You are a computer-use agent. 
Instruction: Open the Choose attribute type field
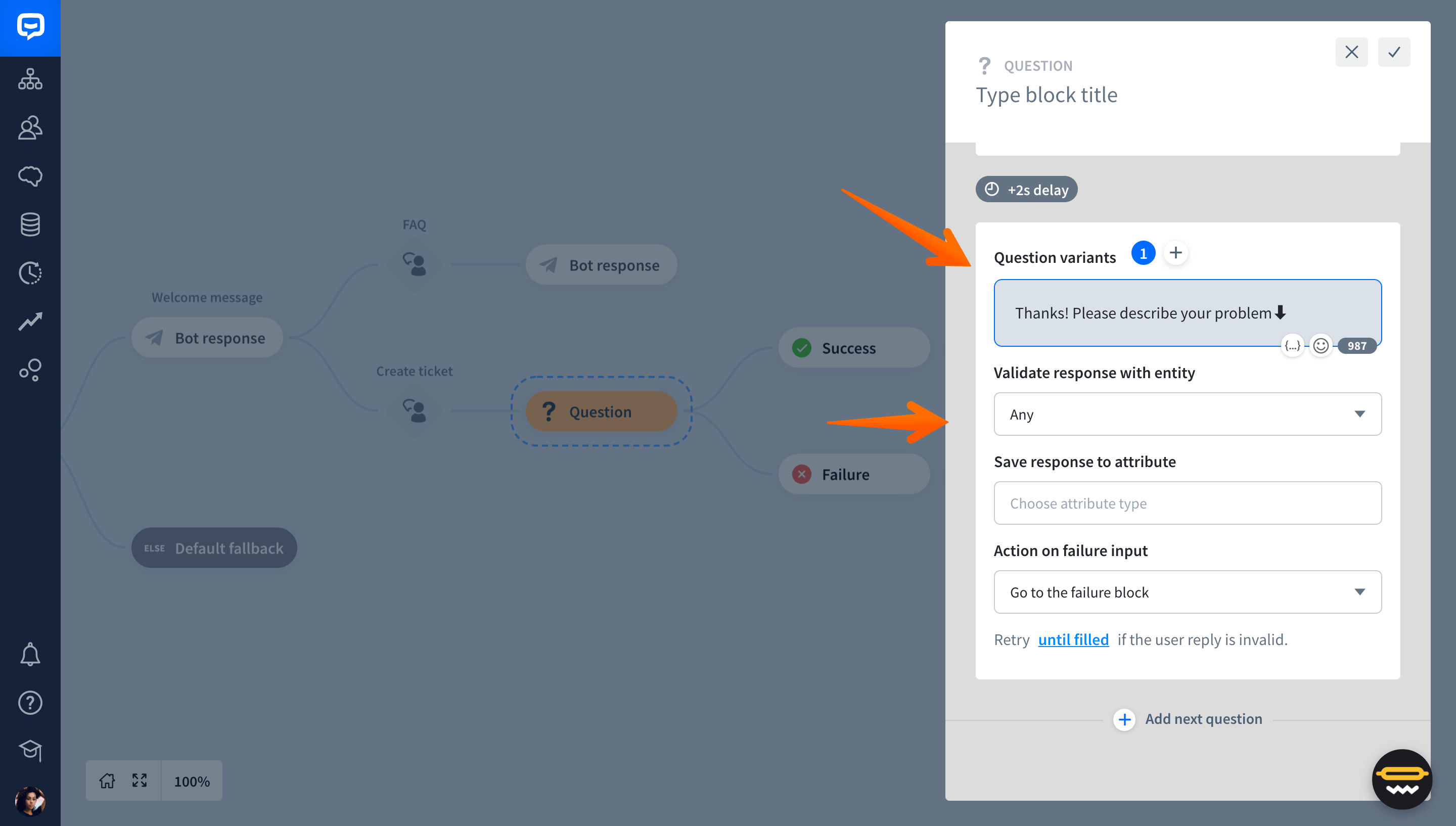click(1187, 503)
